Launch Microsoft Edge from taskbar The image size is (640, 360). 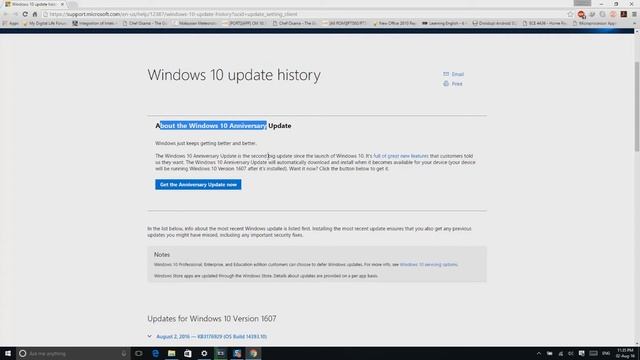click(x=156, y=353)
